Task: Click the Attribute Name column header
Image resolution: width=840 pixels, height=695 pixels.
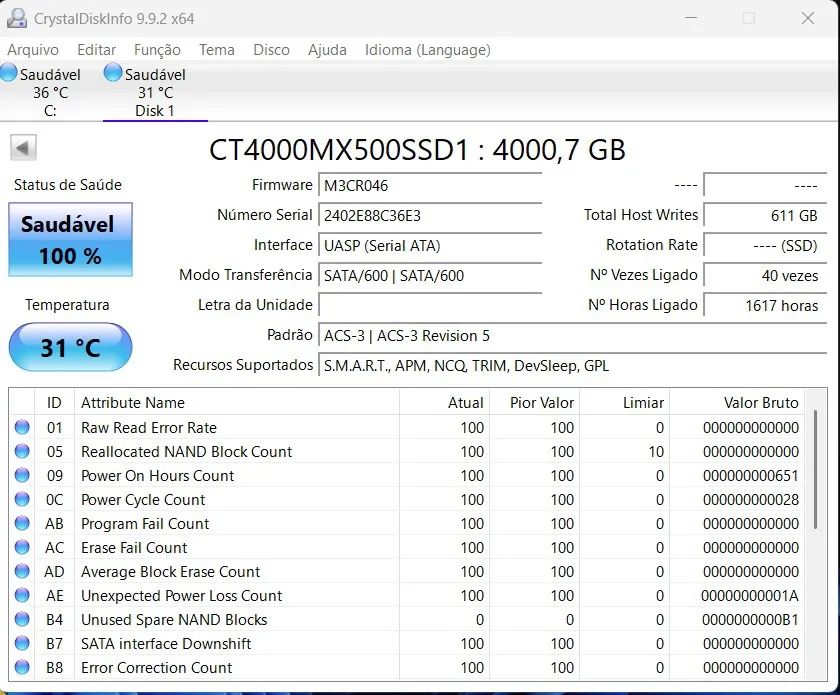Action: (236, 402)
